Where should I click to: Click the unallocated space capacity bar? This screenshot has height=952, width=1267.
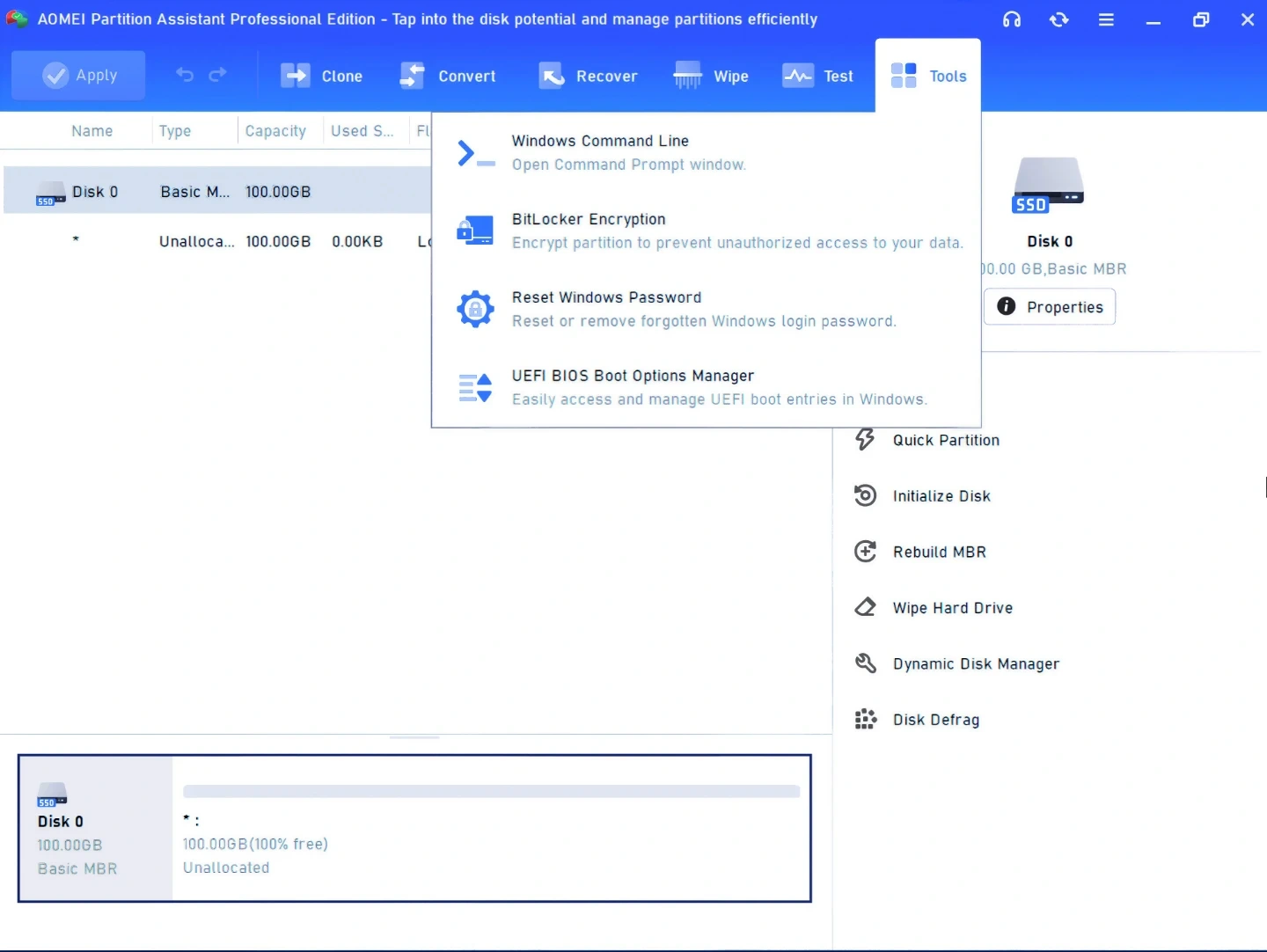491,792
